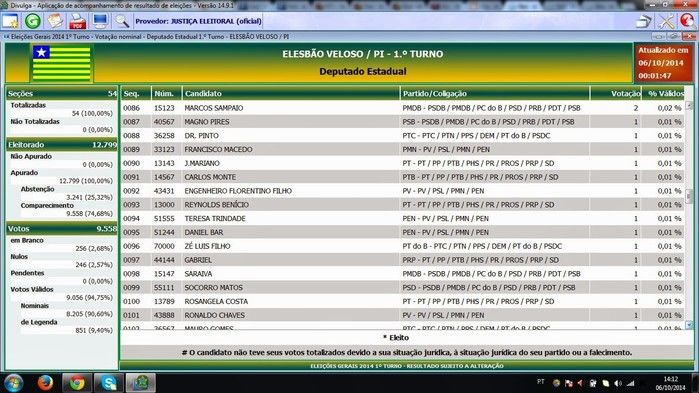Select REYNOLDS BENÍCIO row

pyautogui.click(x=403, y=205)
